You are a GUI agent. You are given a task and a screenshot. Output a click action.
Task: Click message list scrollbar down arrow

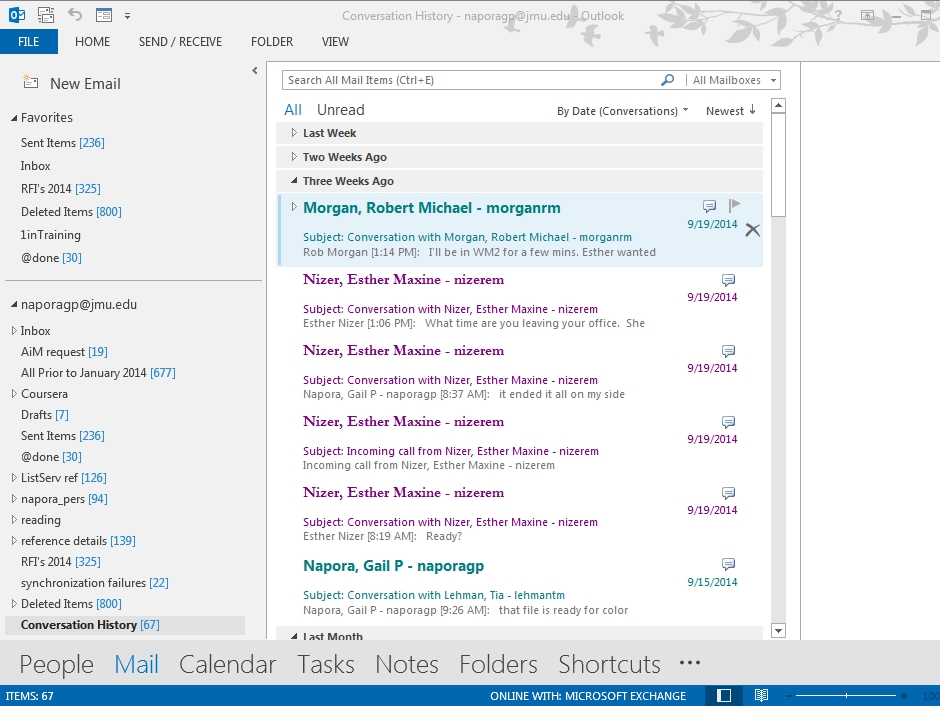(778, 630)
